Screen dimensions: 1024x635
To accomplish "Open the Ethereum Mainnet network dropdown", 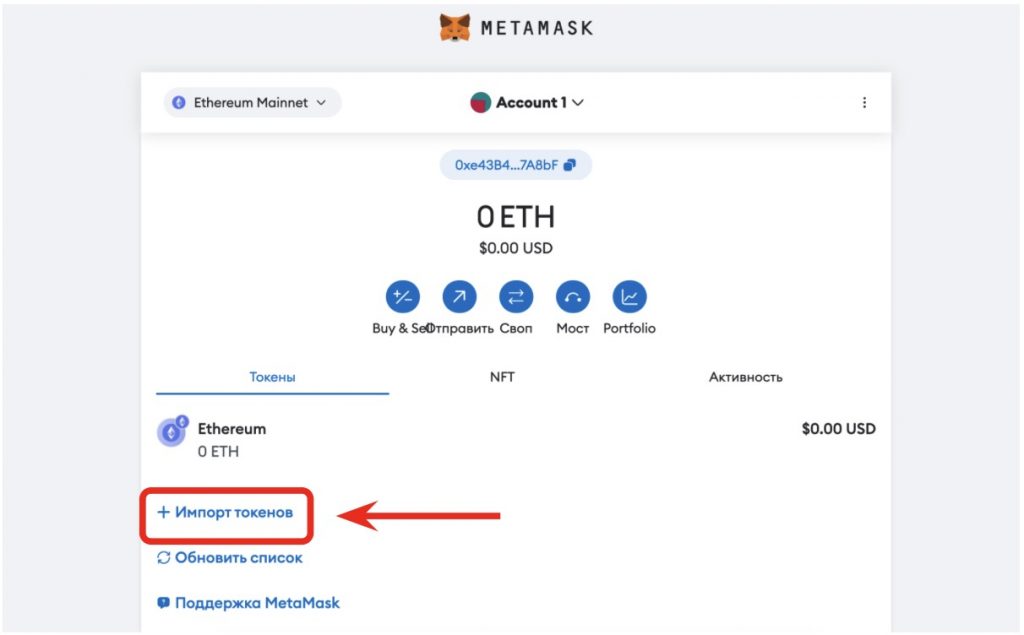I will [x=252, y=103].
